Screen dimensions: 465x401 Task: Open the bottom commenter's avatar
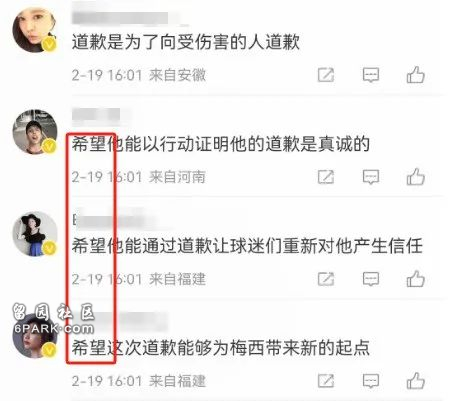35,336
